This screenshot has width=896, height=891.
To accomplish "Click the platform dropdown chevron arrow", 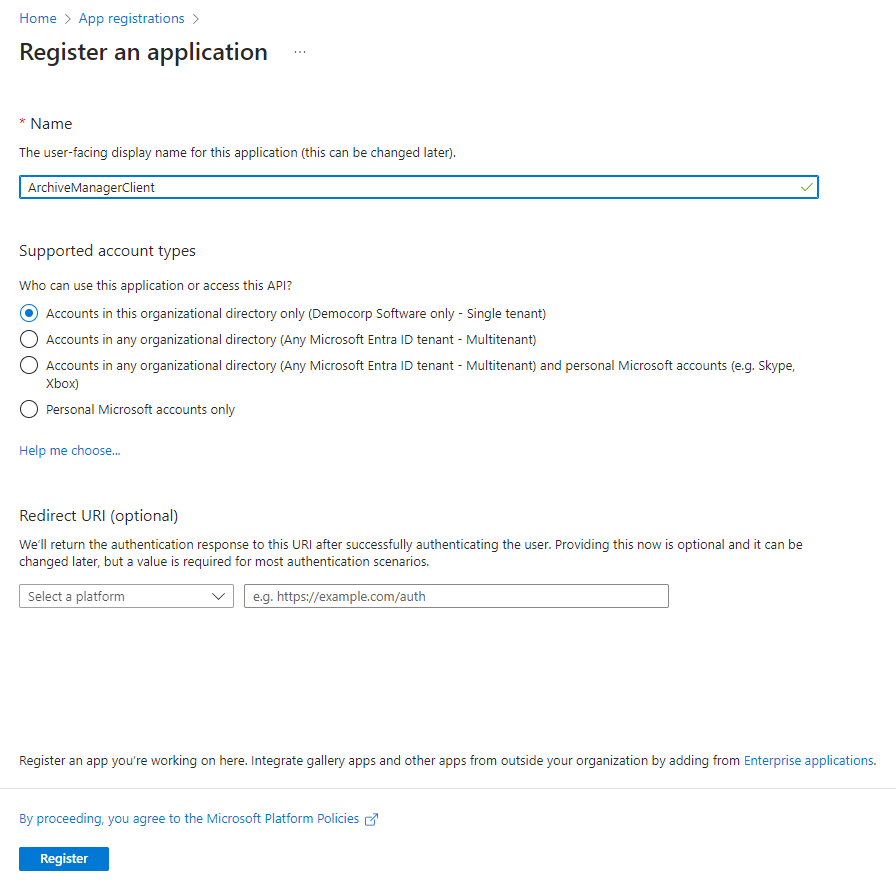I will pos(219,596).
